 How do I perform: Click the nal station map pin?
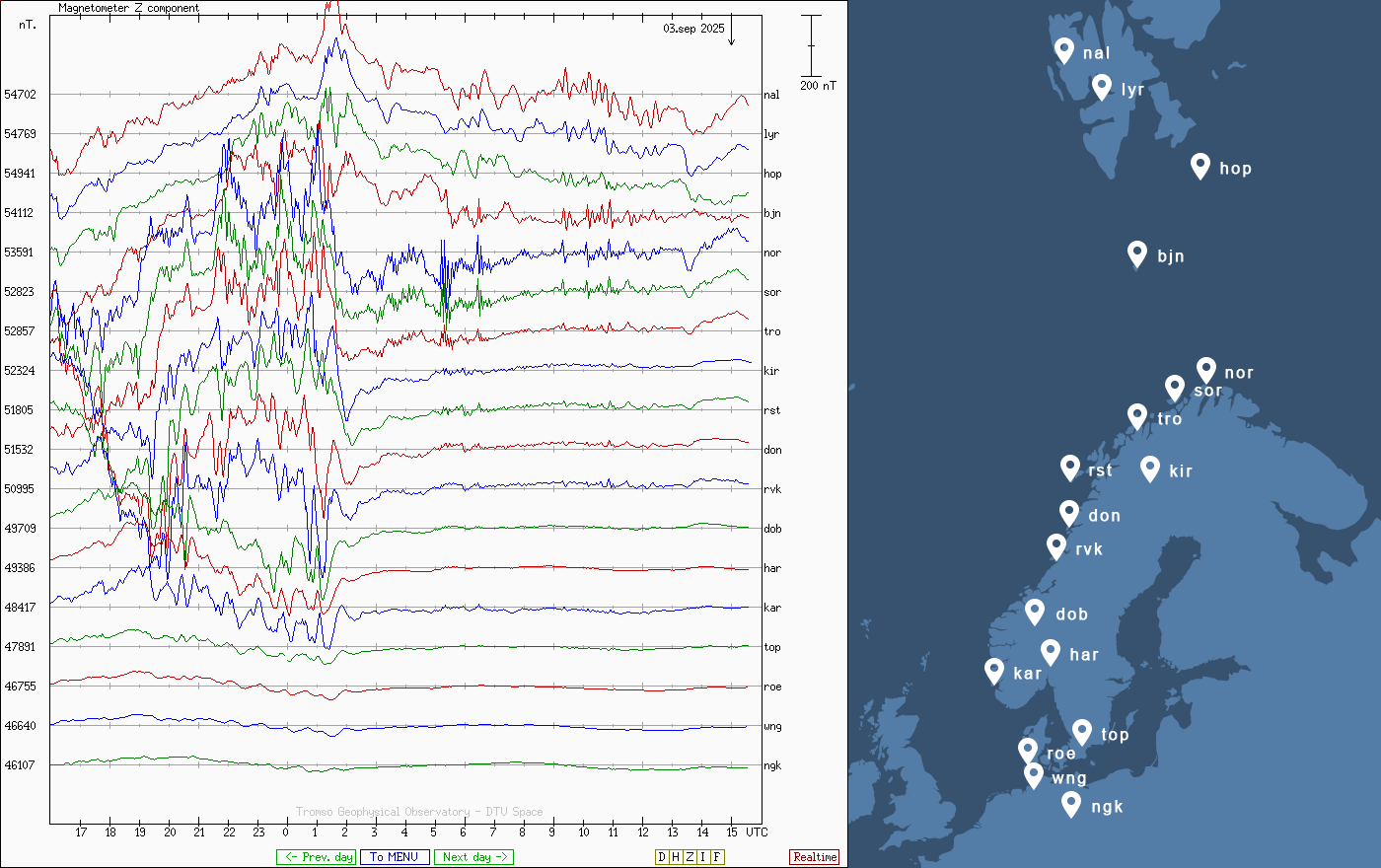[1063, 49]
